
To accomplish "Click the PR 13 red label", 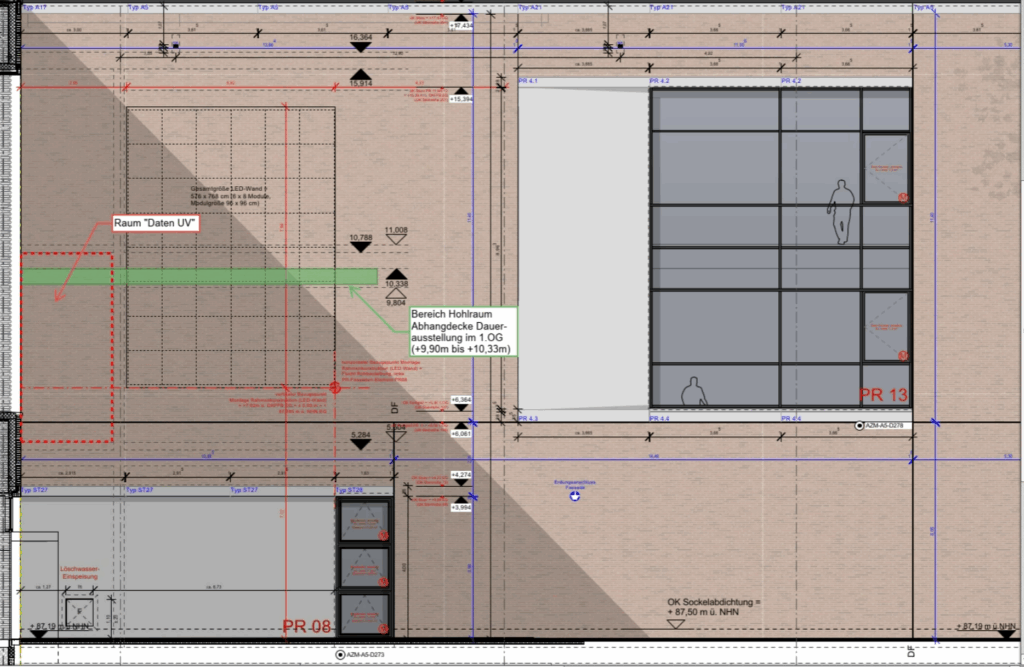I will coord(883,396).
